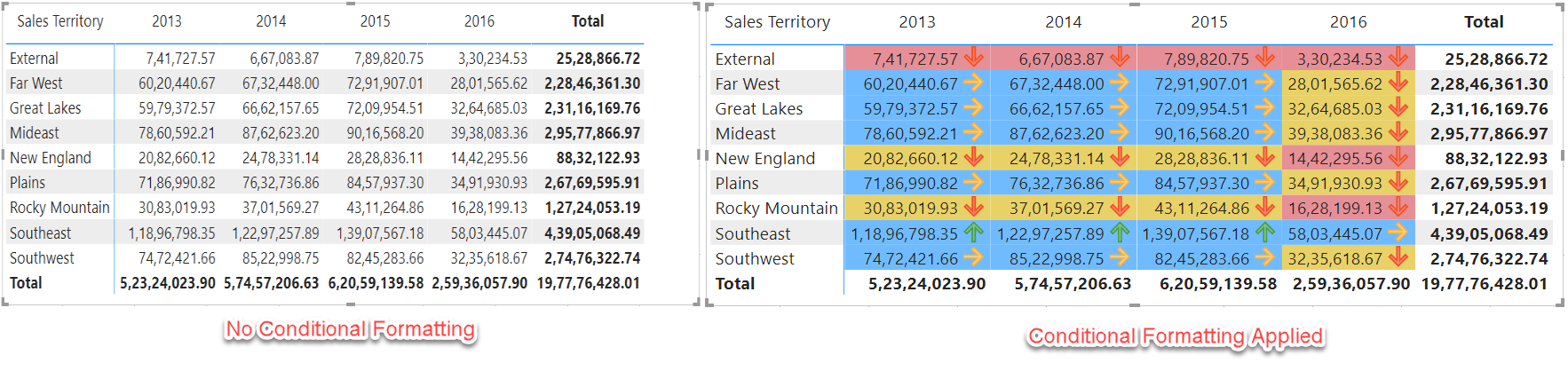
Task: Click the No Conditional Formatting caption text
Action: tap(351, 329)
